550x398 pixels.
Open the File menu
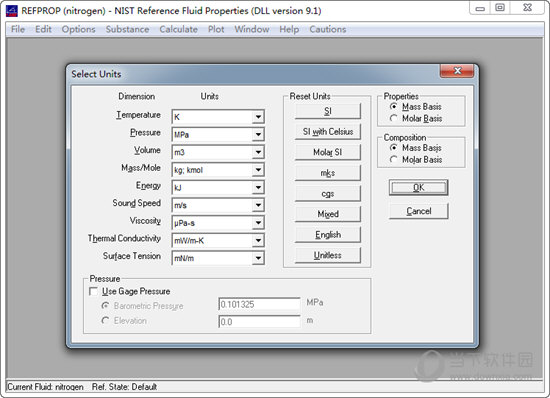pos(18,29)
